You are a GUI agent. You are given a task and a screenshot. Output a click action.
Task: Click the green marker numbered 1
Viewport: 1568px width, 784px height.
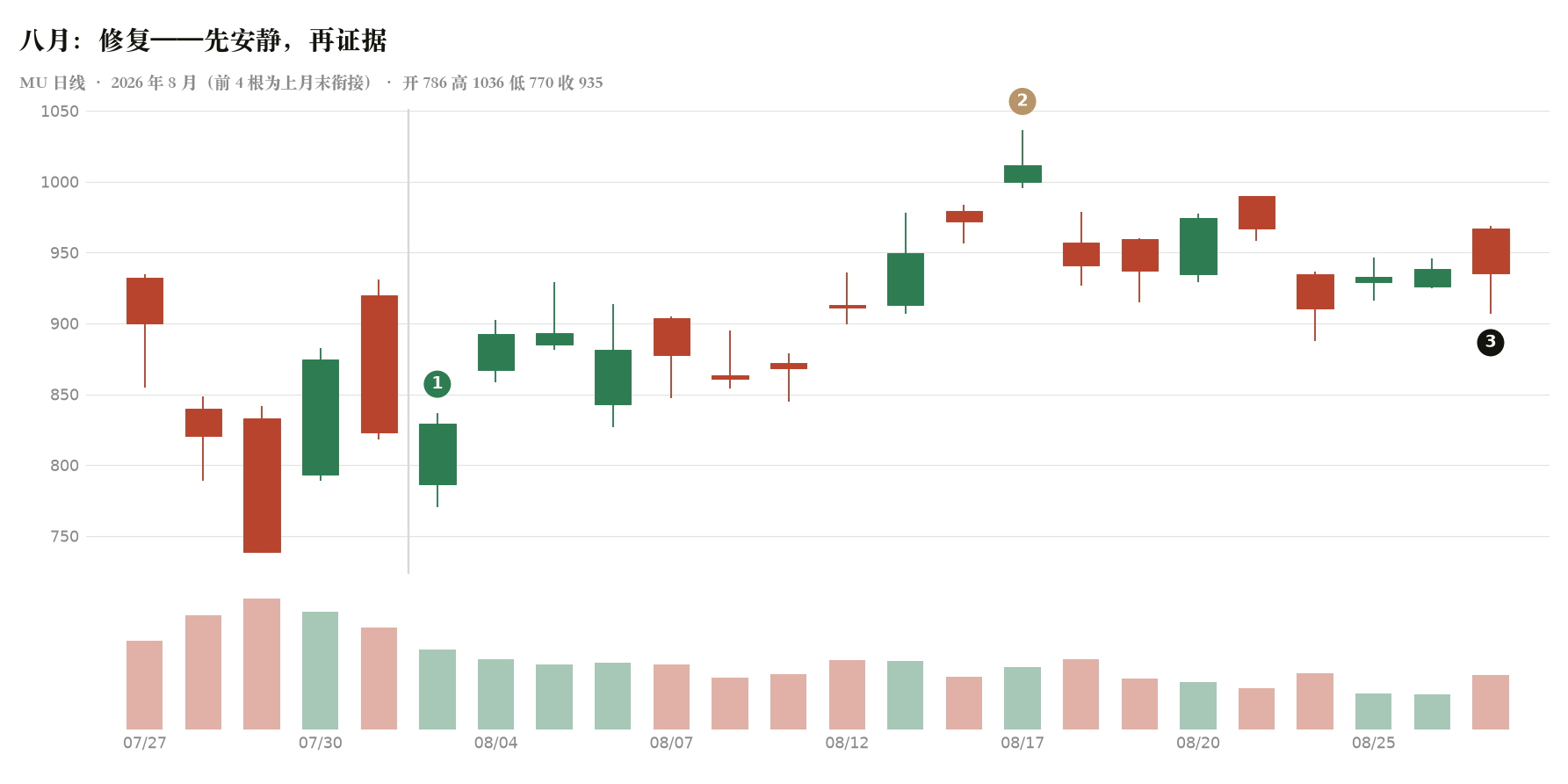pyautogui.click(x=437, y=383)
